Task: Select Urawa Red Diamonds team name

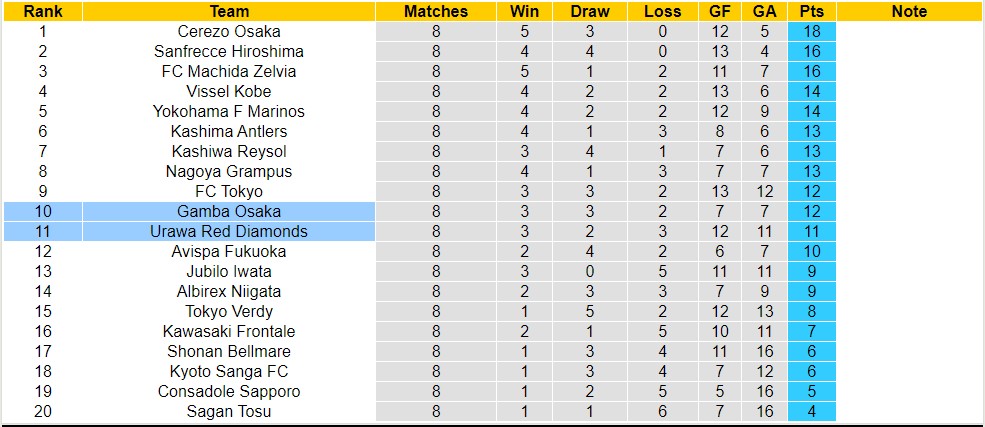Action: pyautogui.click(x=229, y=231)
